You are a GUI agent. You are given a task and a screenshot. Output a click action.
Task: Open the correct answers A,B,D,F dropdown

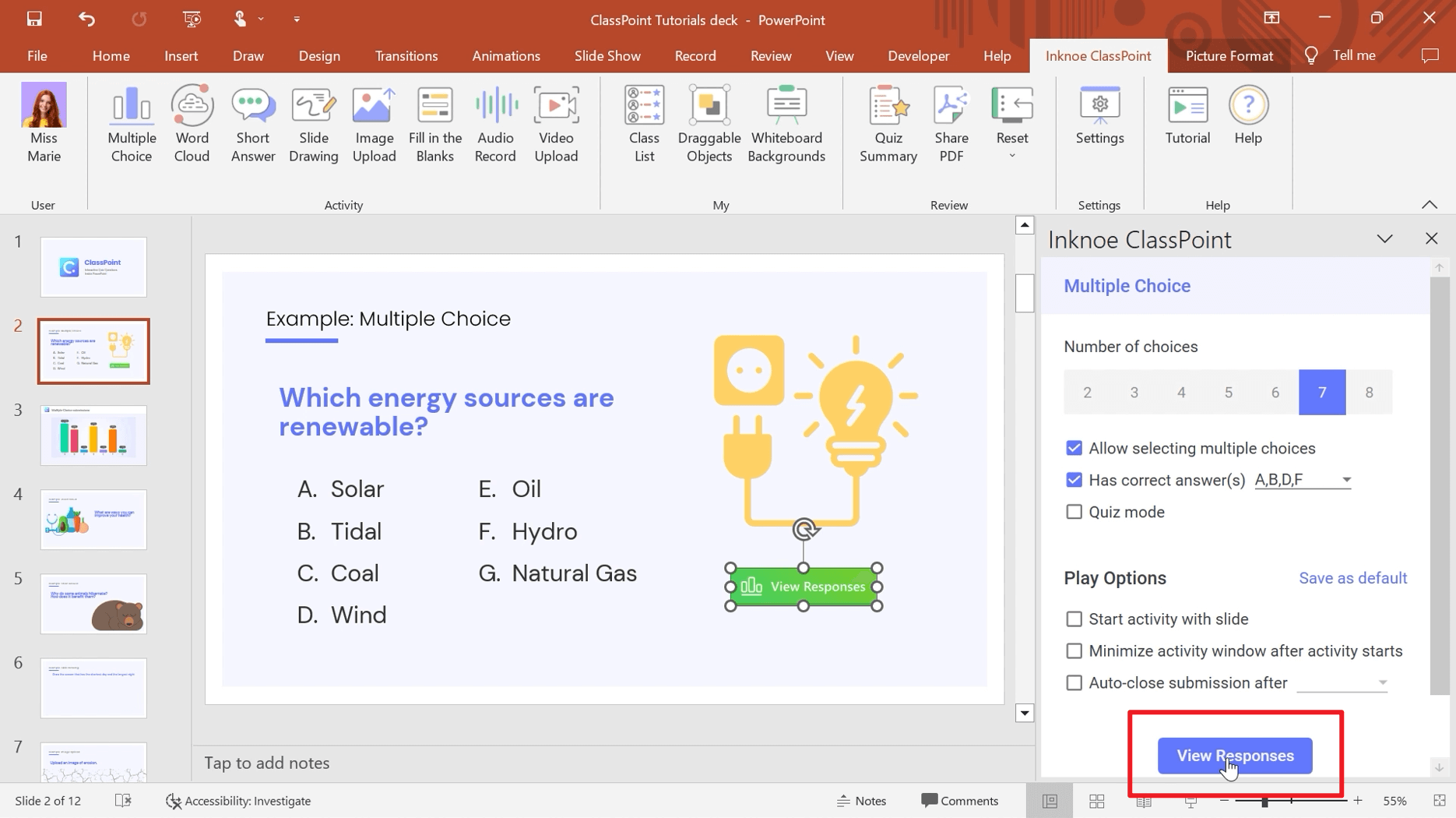(x=1303, y=480)
